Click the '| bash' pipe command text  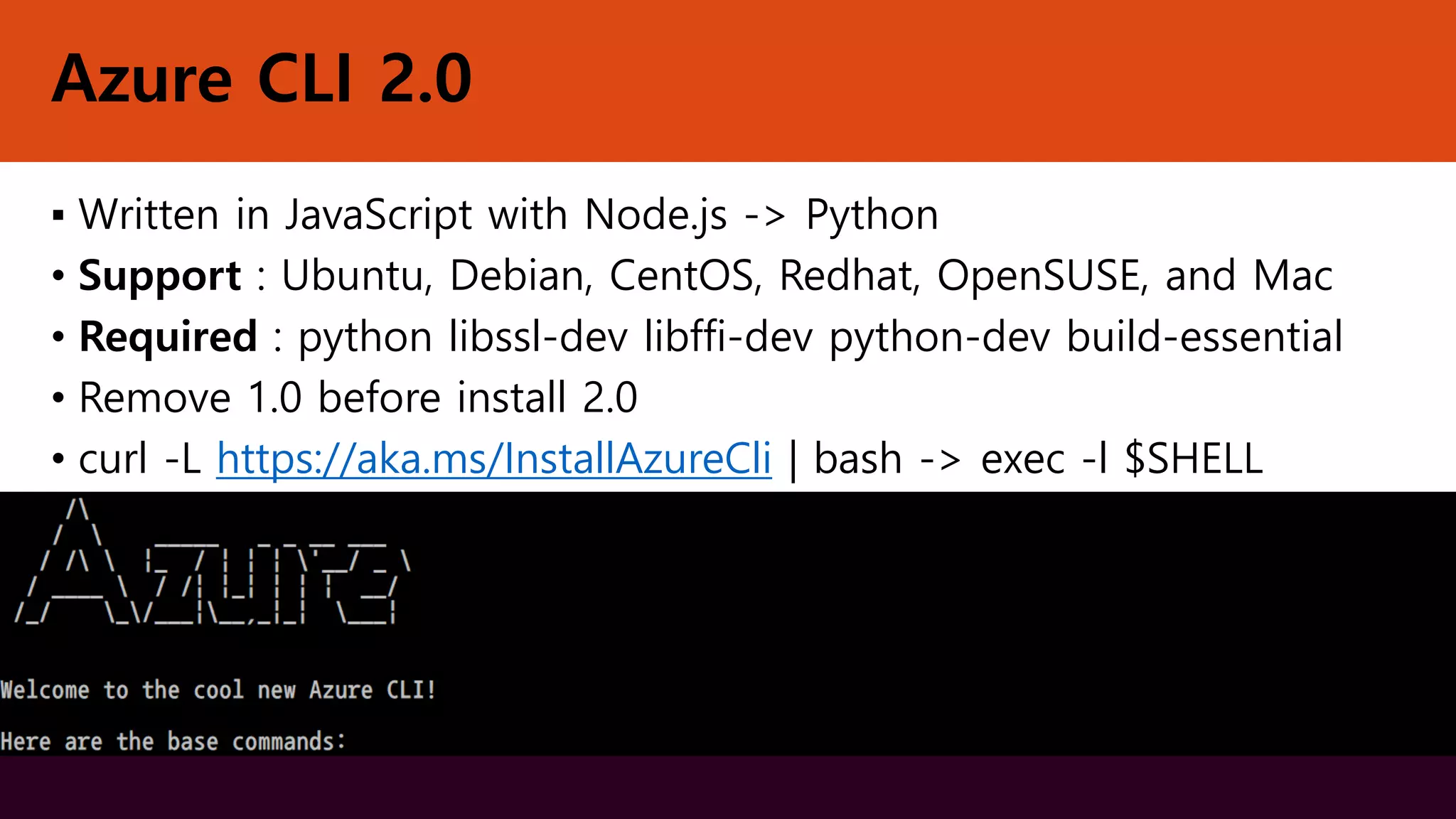[x=846, y=459]
